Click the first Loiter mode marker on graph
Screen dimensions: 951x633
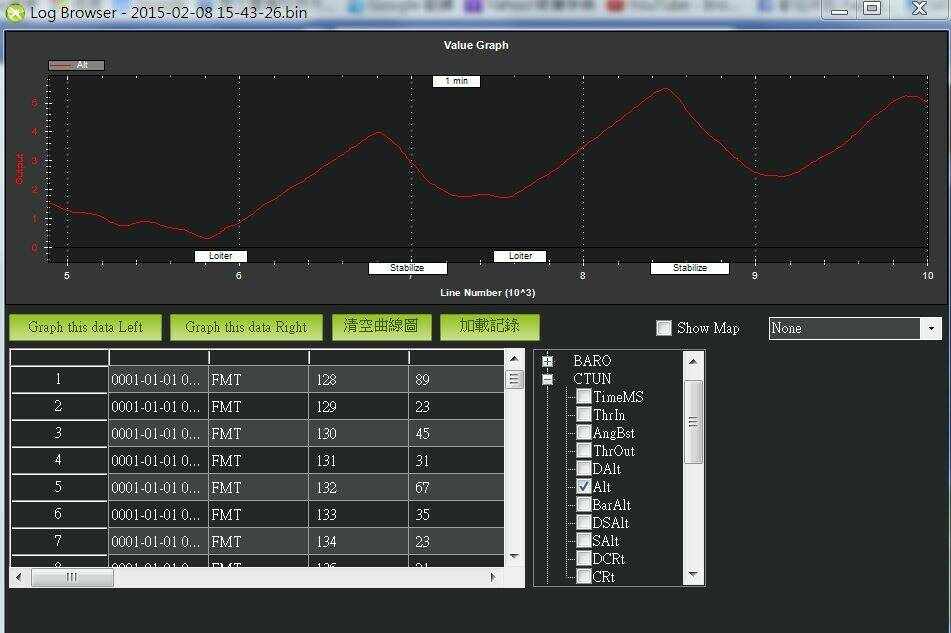coord(220,256)
